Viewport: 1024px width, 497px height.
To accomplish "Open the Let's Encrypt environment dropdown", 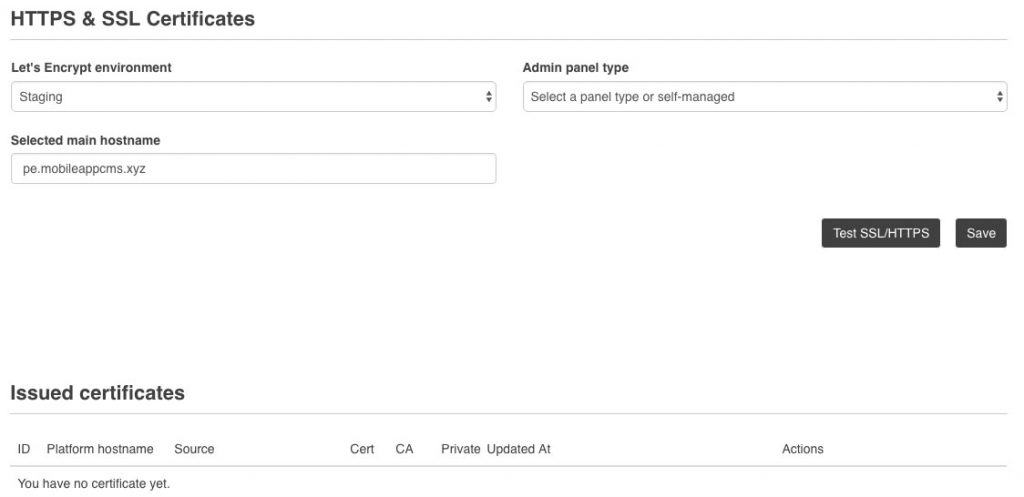I will coord(252,97).
